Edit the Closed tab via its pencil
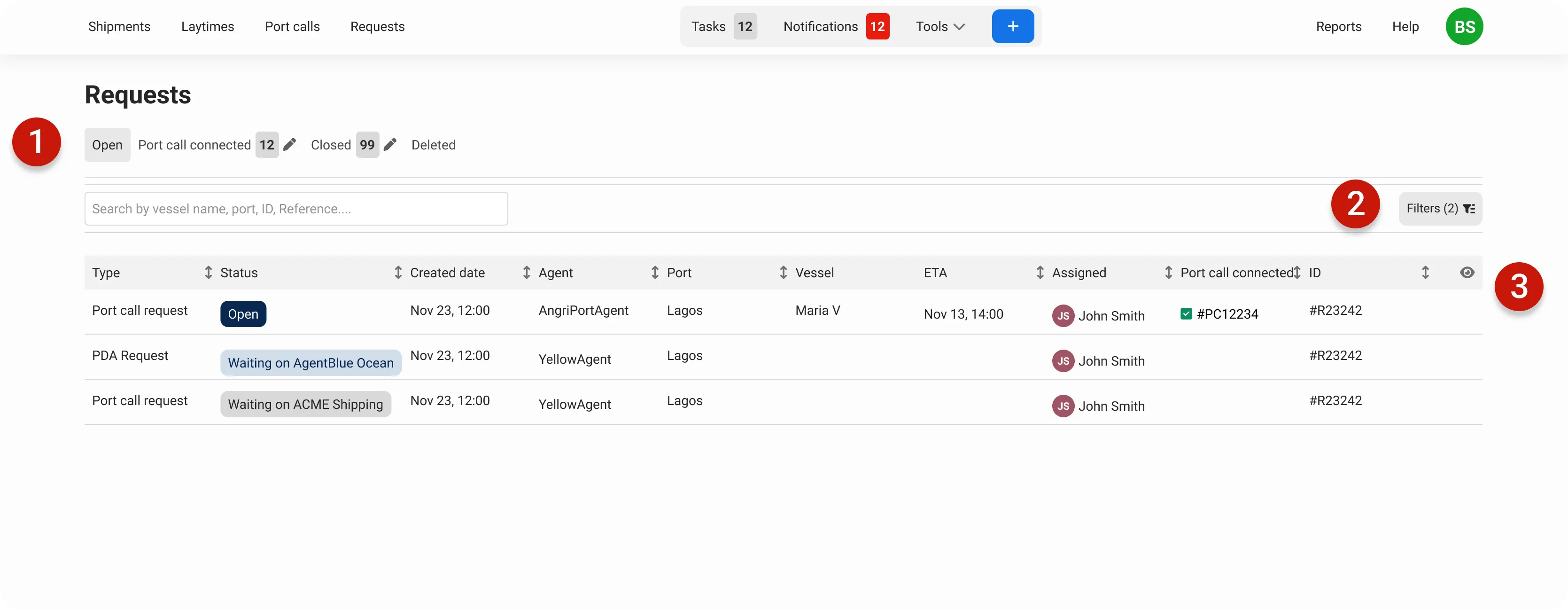 pos(390,144)
